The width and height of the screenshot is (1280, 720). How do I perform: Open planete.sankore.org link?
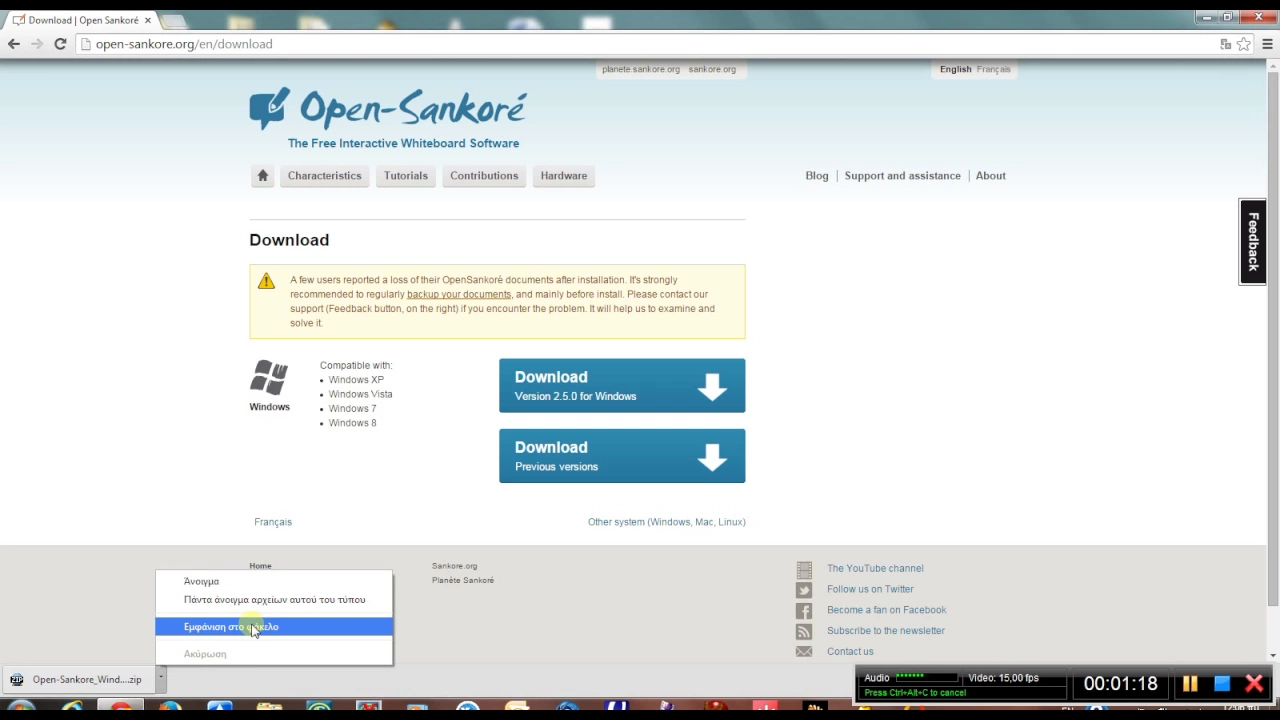pos(641,69)
